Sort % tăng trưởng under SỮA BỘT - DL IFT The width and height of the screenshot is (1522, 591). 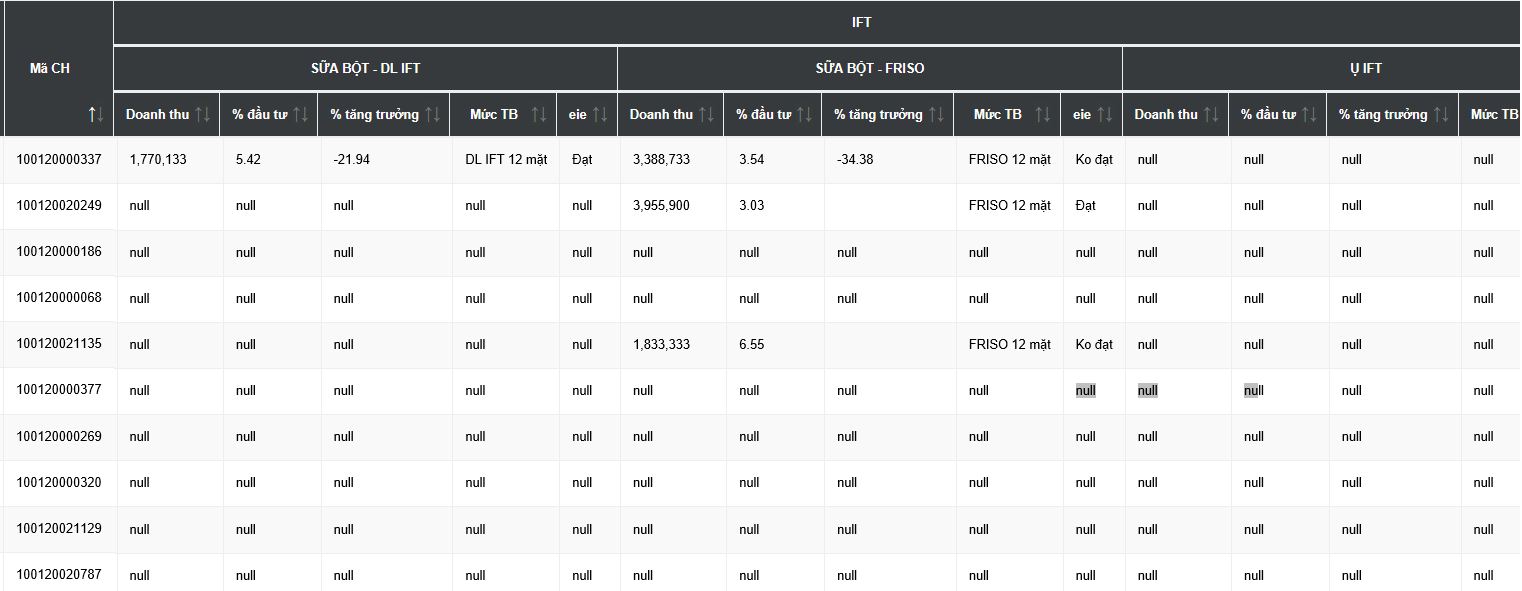pyautogui.click(x=432, y=115)
